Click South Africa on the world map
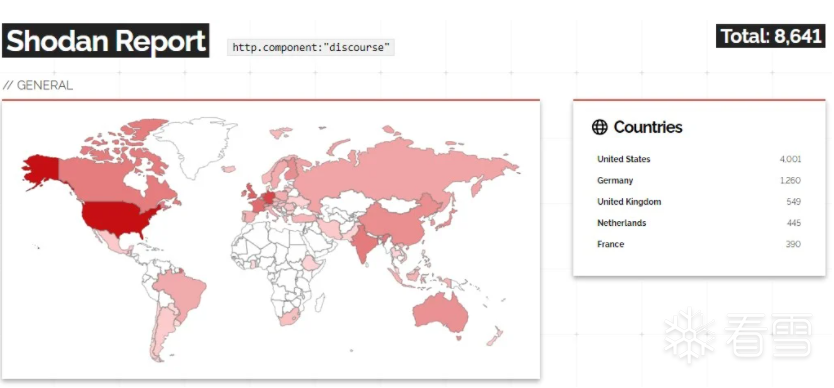This screenshot has width=834, height=388. [290, 317]
